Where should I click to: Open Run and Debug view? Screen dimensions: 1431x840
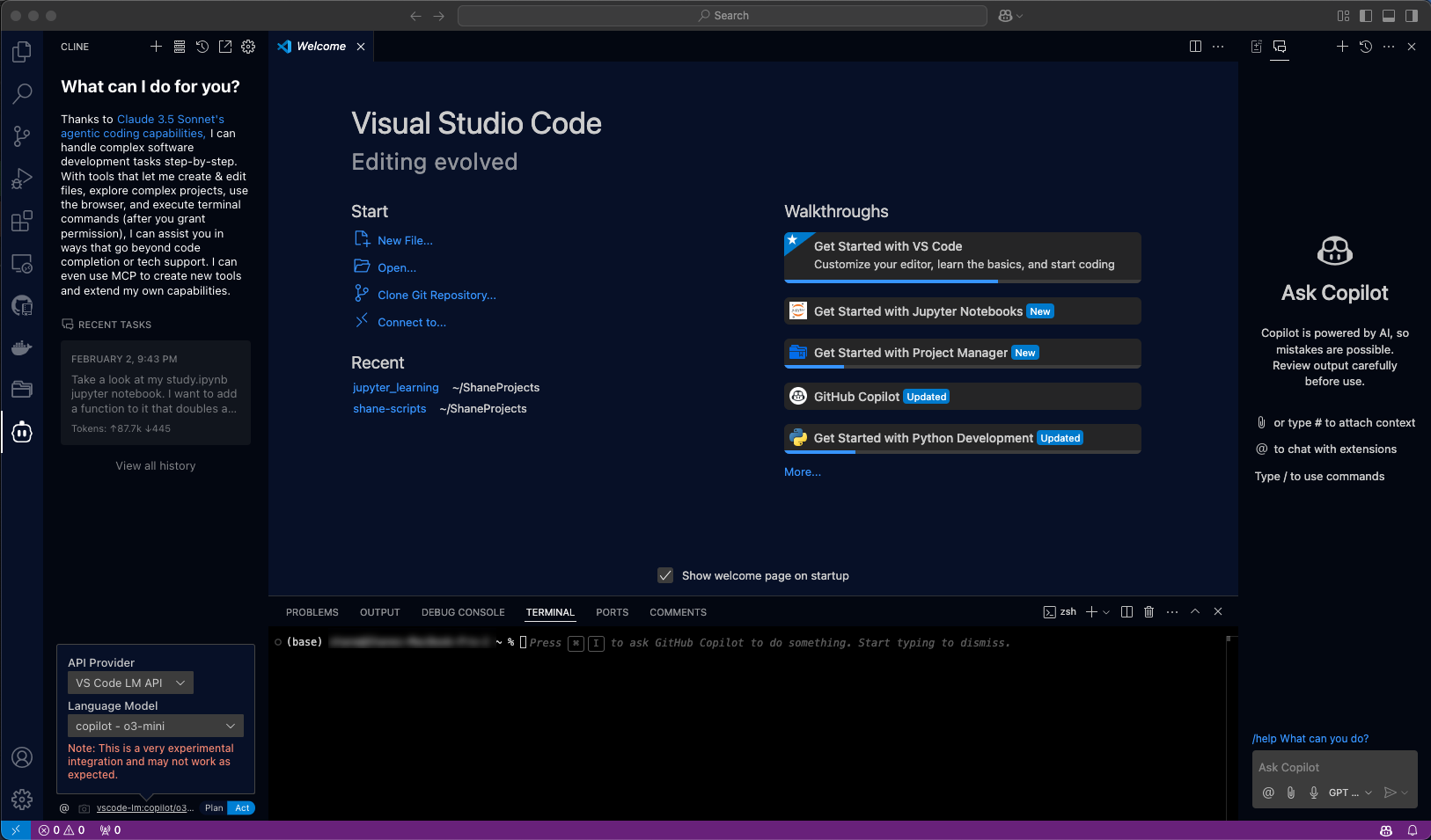pyautogui.click(x=22, y=179)
